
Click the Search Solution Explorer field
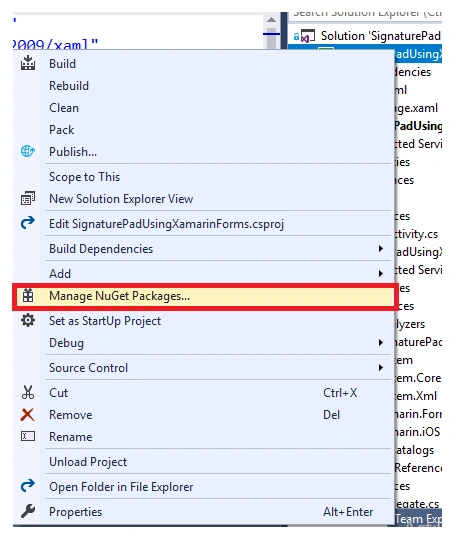click(365, 16)
